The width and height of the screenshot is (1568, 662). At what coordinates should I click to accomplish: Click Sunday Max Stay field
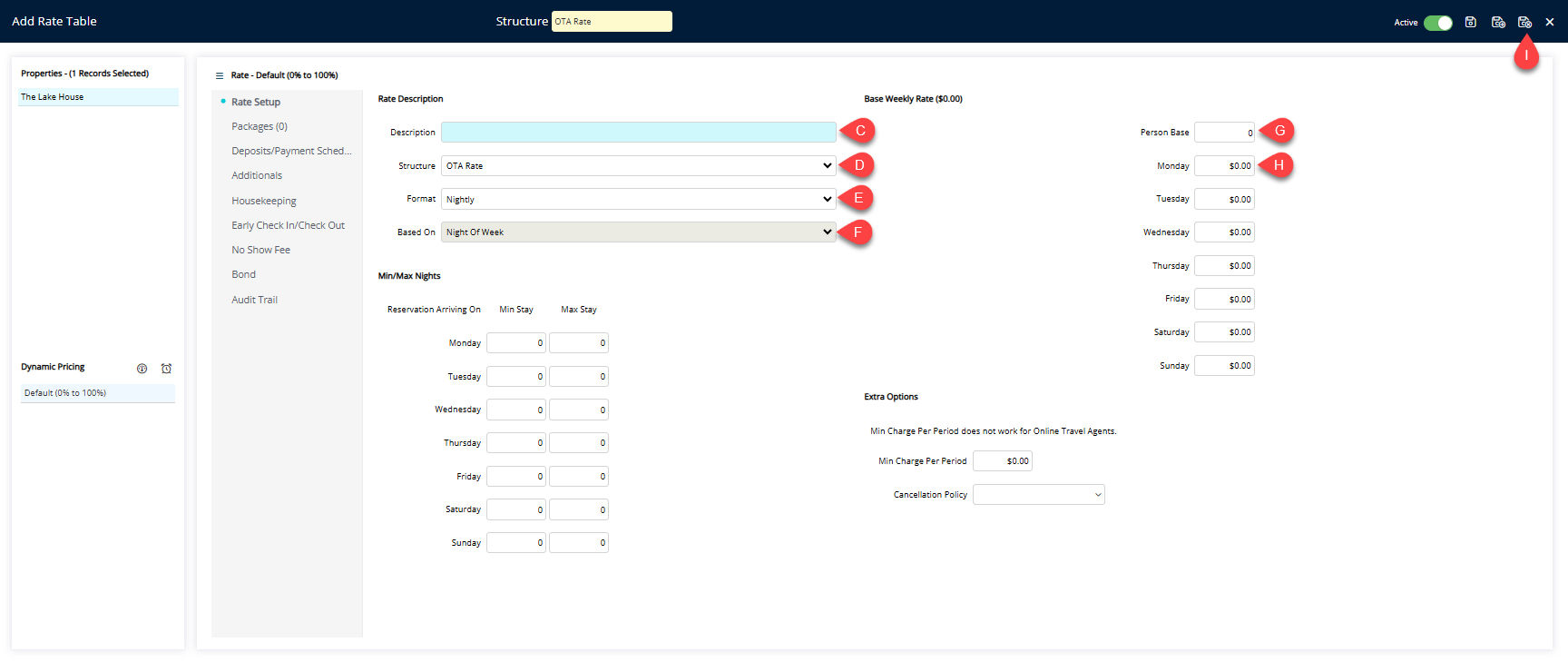pos(579,543)
